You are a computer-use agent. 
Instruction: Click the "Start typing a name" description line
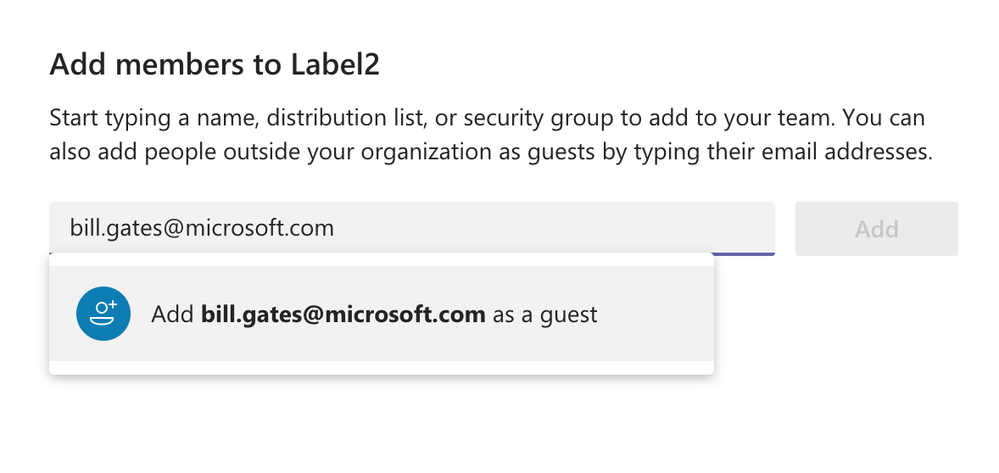(486, 118)
